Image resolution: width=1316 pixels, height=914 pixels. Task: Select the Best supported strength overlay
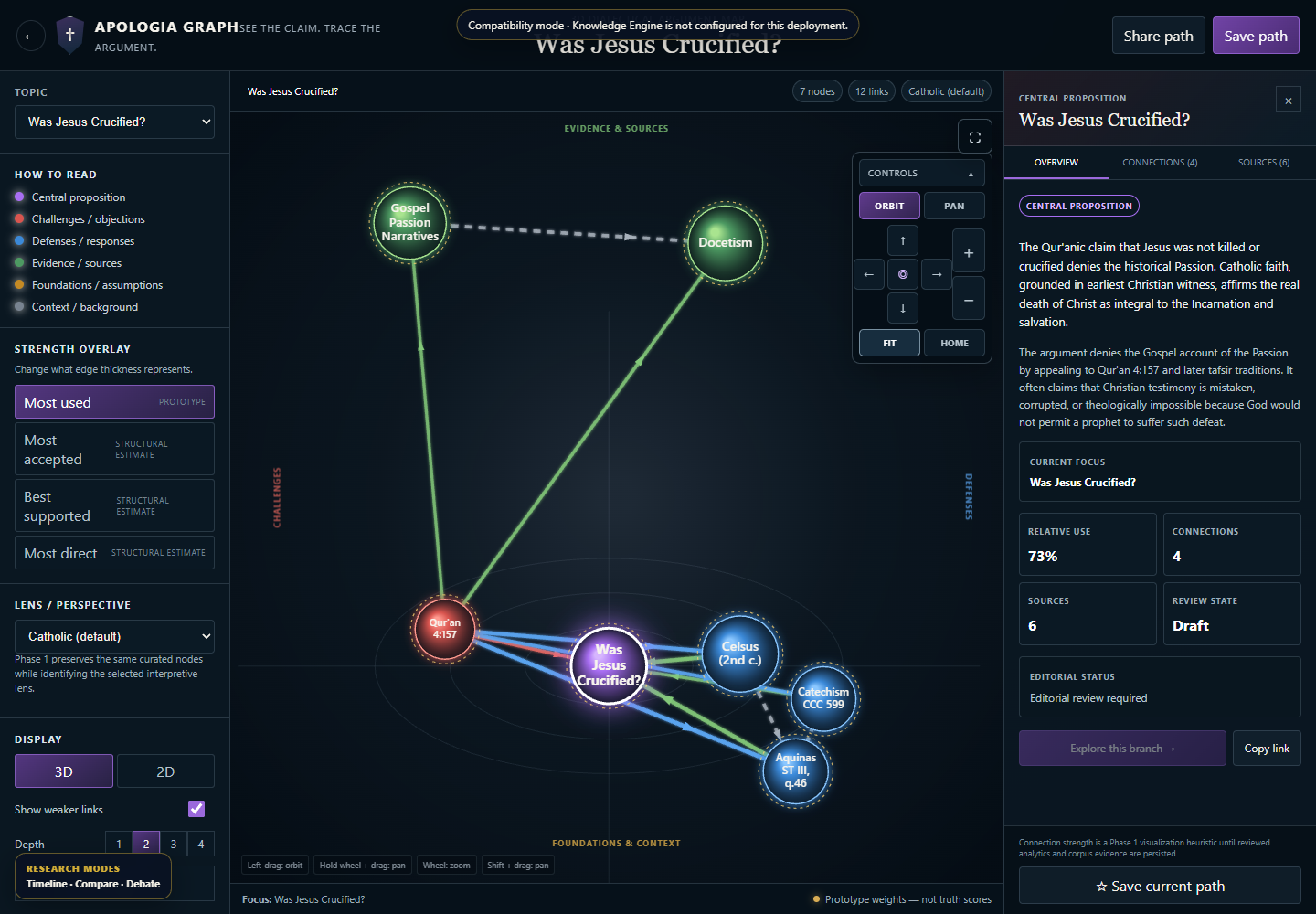[114, 505]
